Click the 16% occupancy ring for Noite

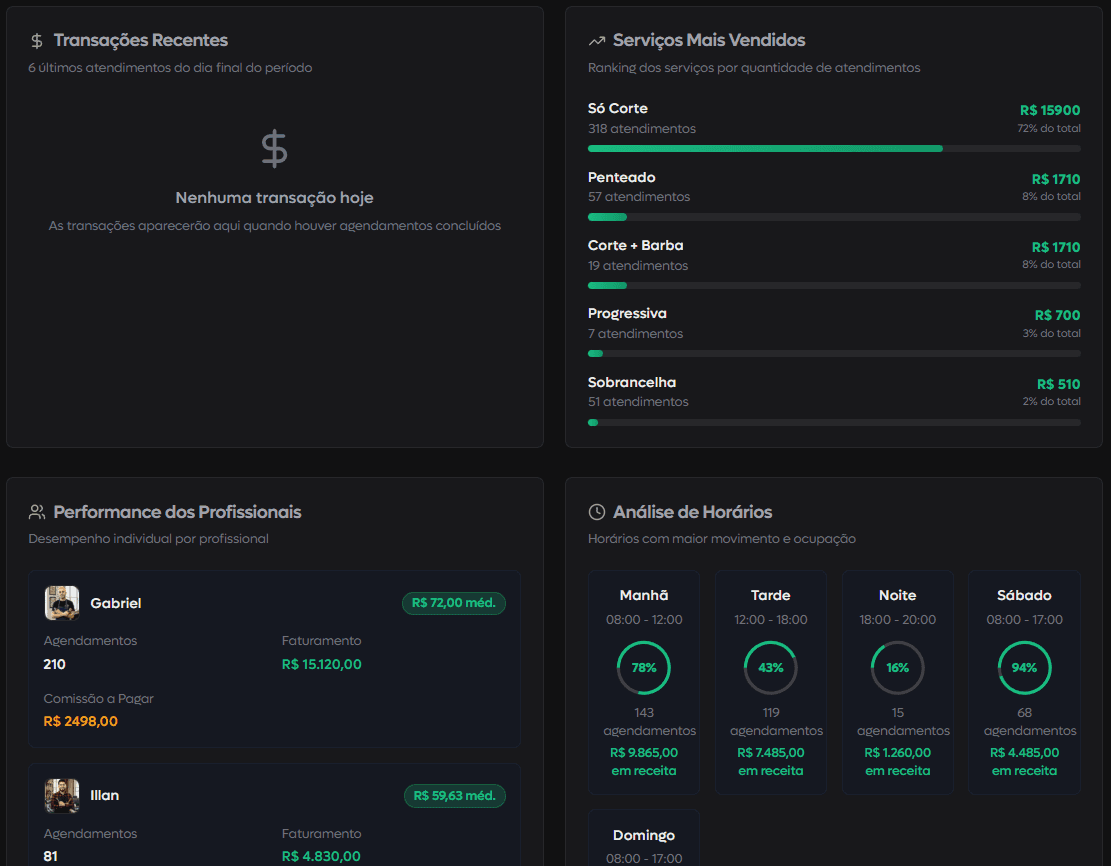897,668
